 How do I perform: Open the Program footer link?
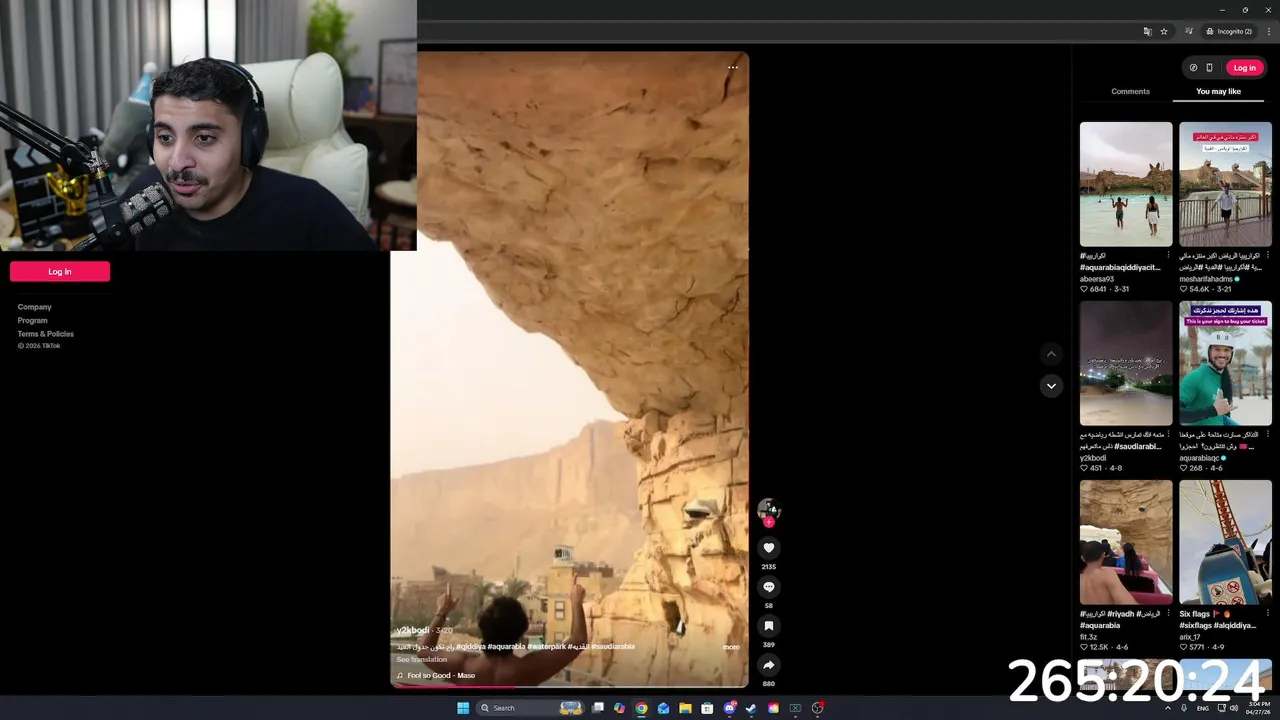[32, 320]
